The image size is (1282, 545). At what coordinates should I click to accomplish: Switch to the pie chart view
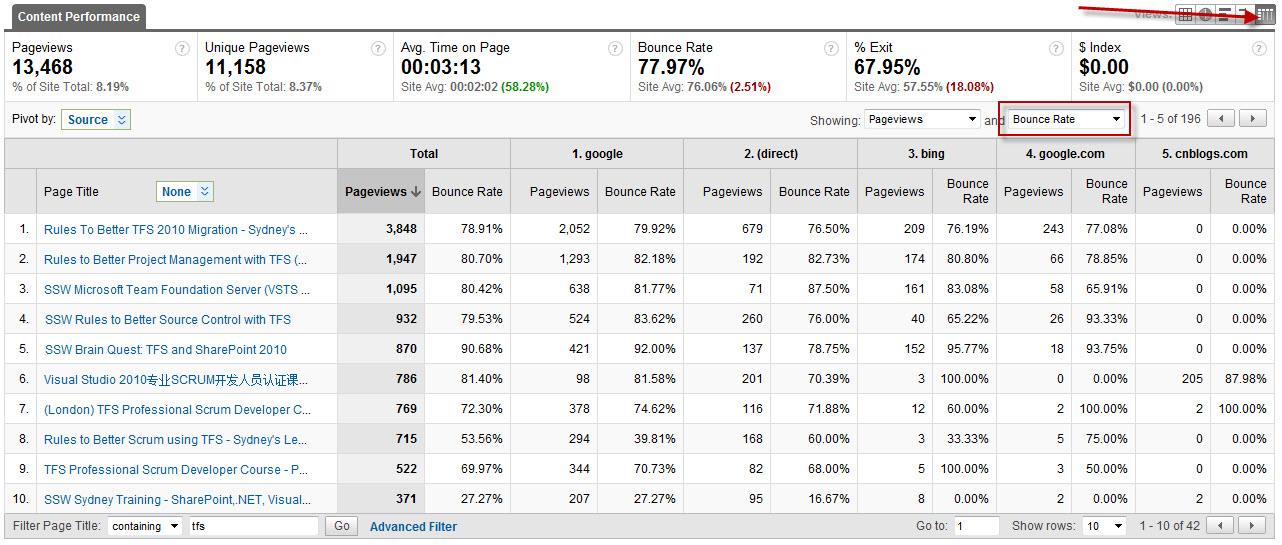(1206, 15)
